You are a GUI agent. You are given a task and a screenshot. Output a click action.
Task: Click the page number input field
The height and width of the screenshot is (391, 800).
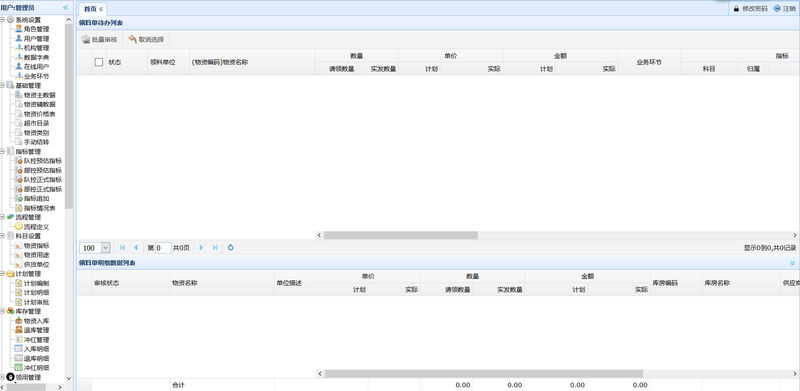[163, 248]
